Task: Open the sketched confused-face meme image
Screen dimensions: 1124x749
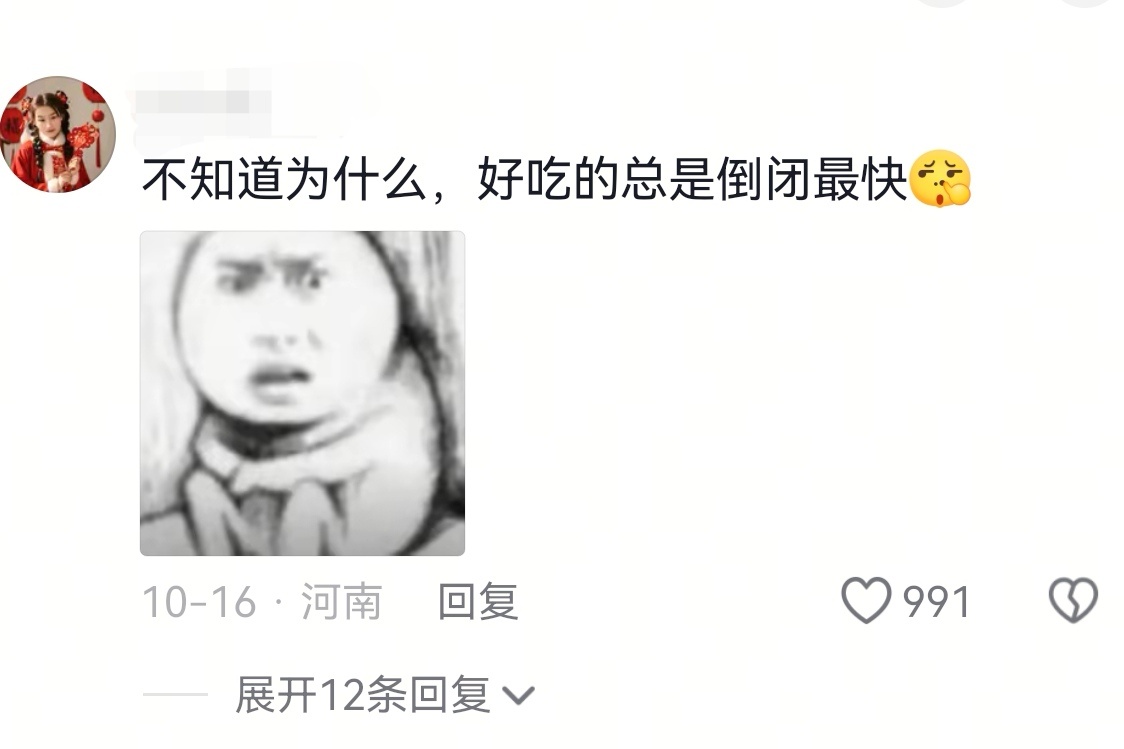Action: click(302, 393)
